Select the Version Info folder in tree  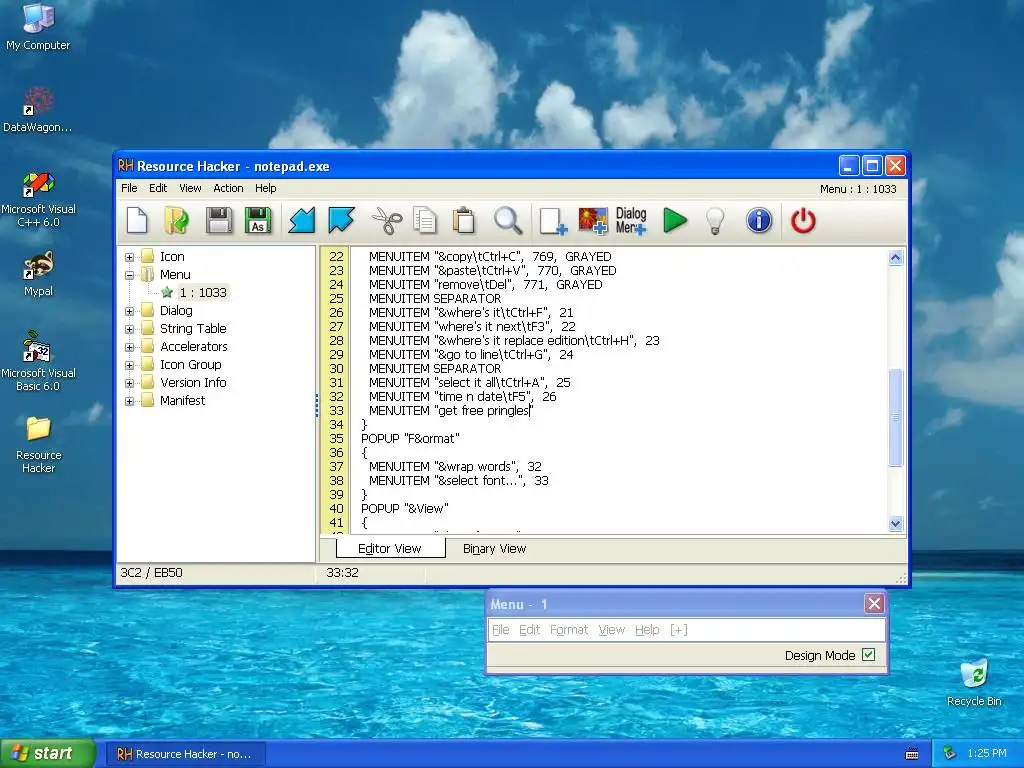[x=193, y=383]
